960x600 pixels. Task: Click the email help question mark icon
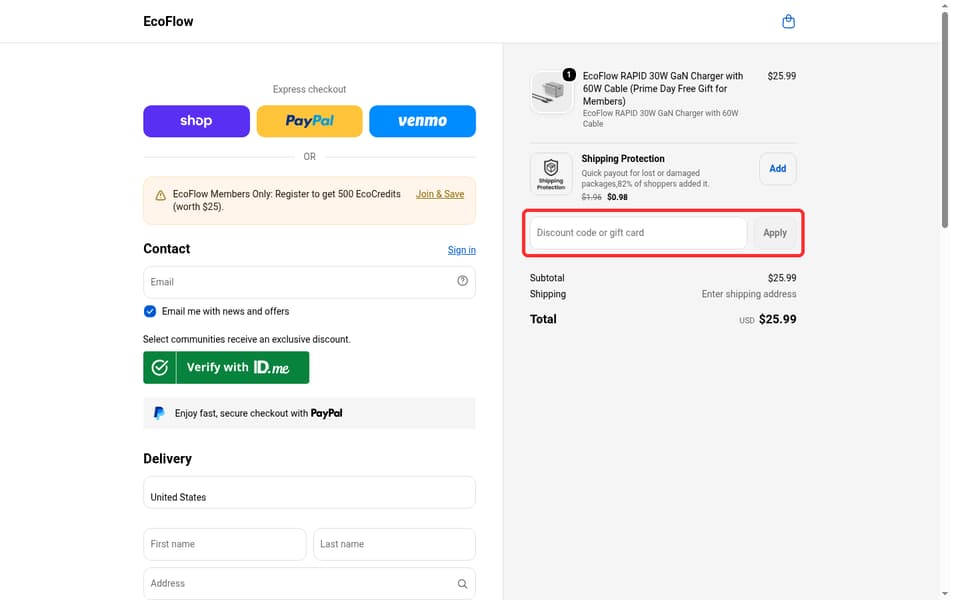[x=462, y=280]
